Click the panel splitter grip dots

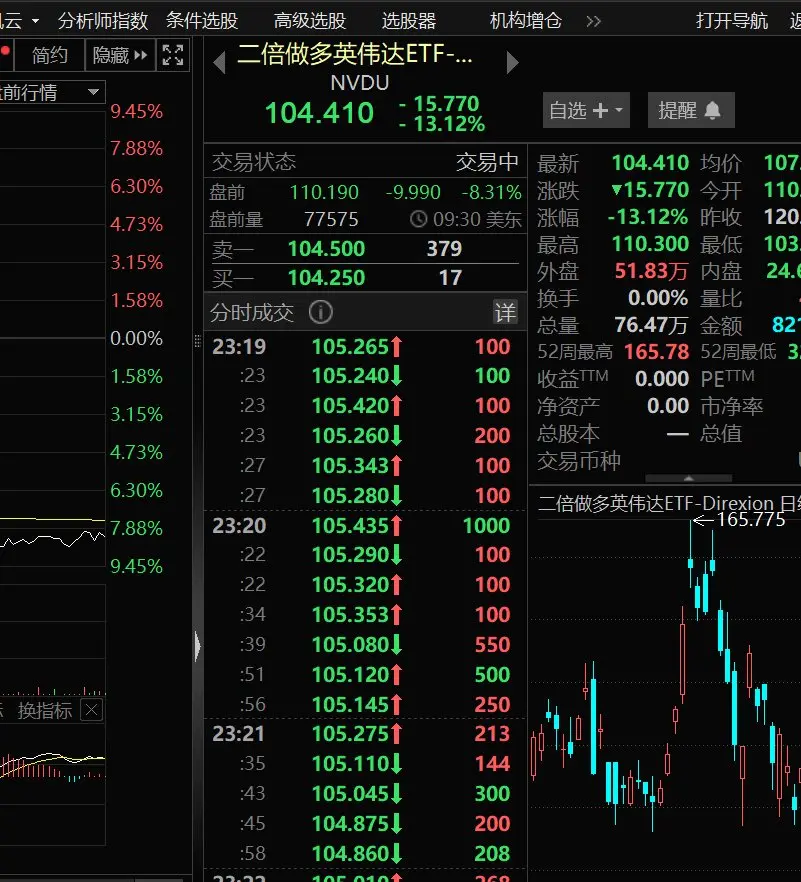[197, 341]
